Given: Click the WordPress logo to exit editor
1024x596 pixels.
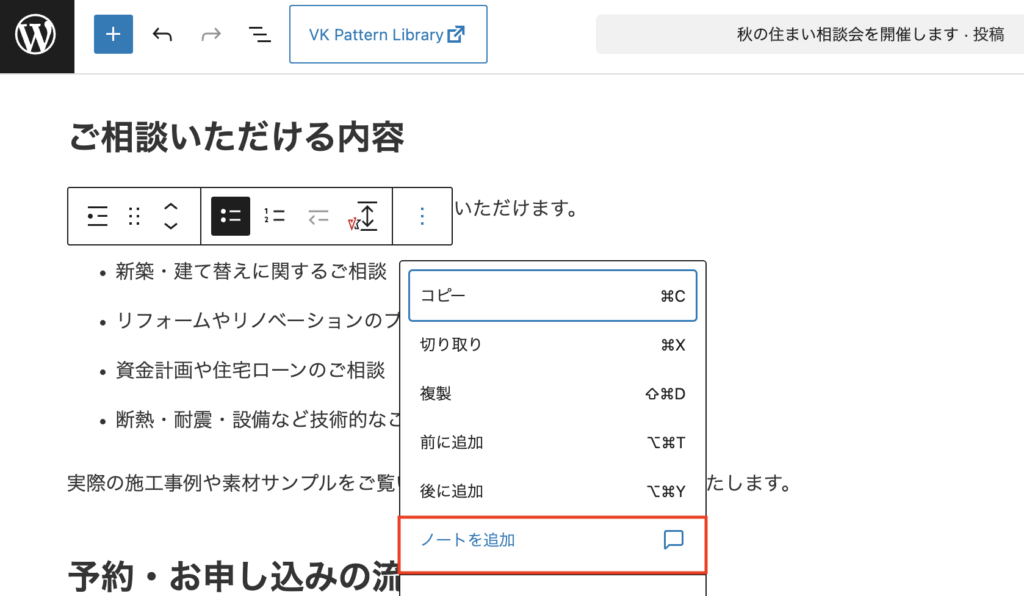Looking at the screenshot, I should (36, 36).
